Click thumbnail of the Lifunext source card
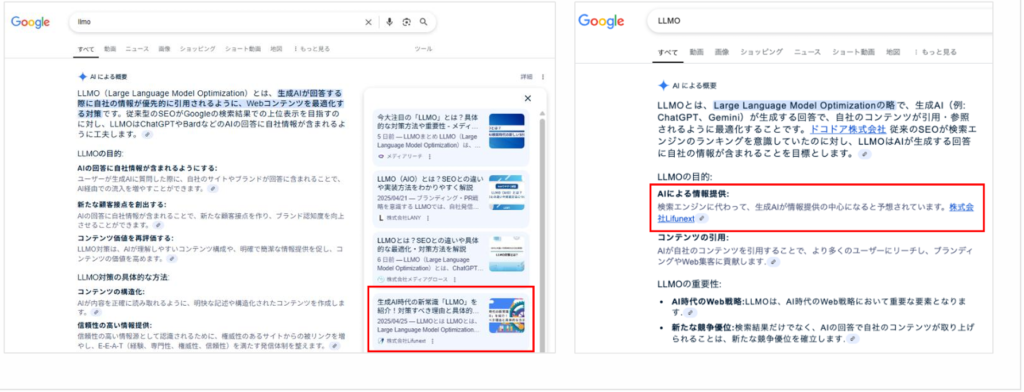The width and height of the screenshot is (1024, 392). 507,316
